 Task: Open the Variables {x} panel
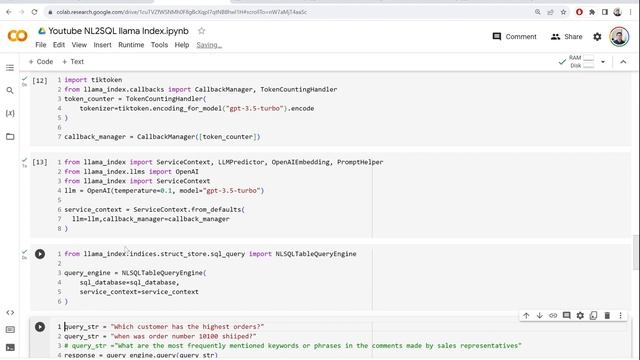point(10,113)
